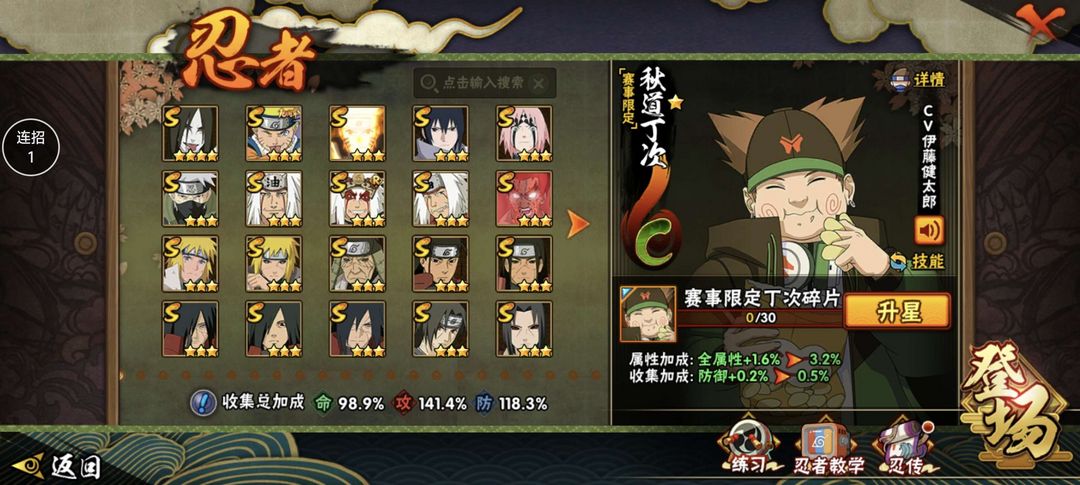Image resolution: width=1080 pixels, height=485 pixels.
Task: Click the fragment progress bar 0/30
Action: tap(761, 318)
